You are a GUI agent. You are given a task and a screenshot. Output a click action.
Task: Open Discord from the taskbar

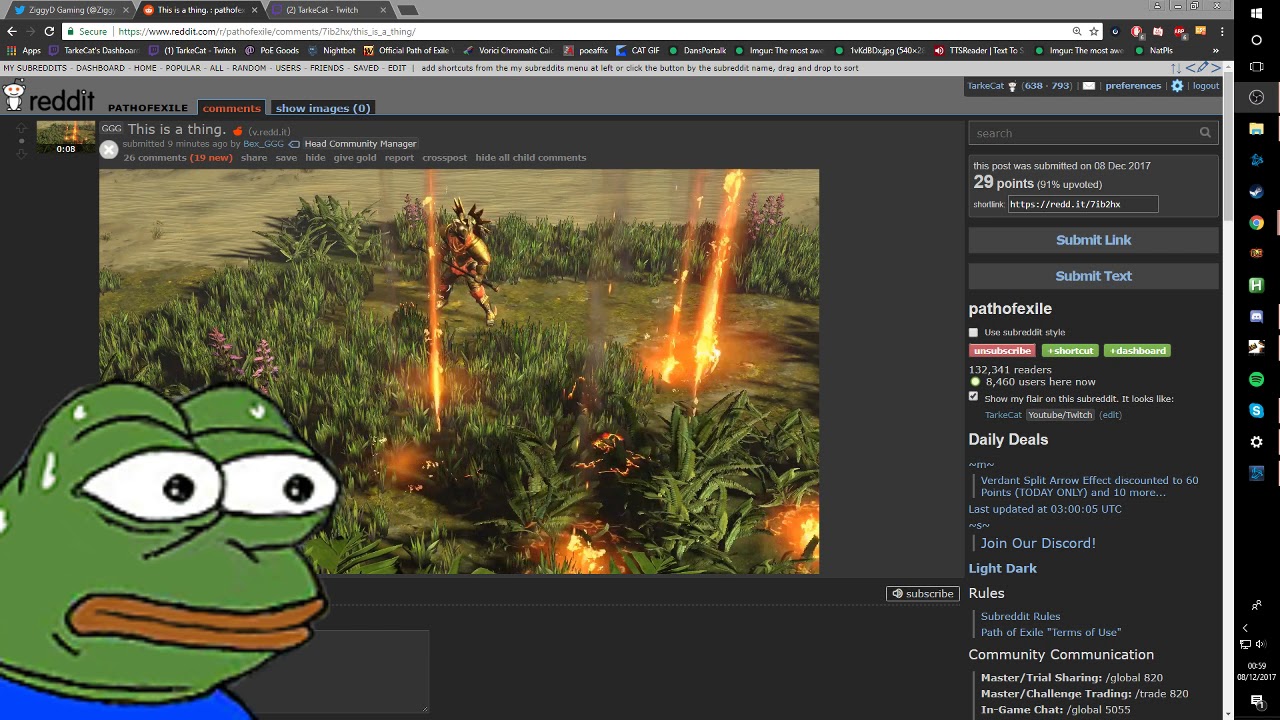pos(1257,316)
